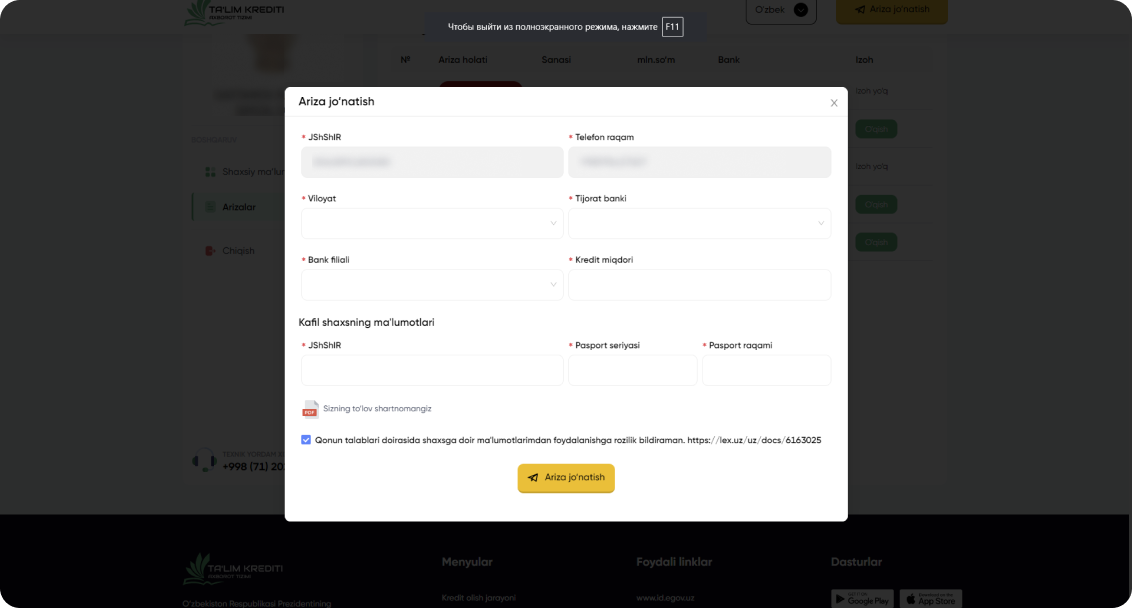
Task: Click the Menyular footer heading
Action: point(467,562)
